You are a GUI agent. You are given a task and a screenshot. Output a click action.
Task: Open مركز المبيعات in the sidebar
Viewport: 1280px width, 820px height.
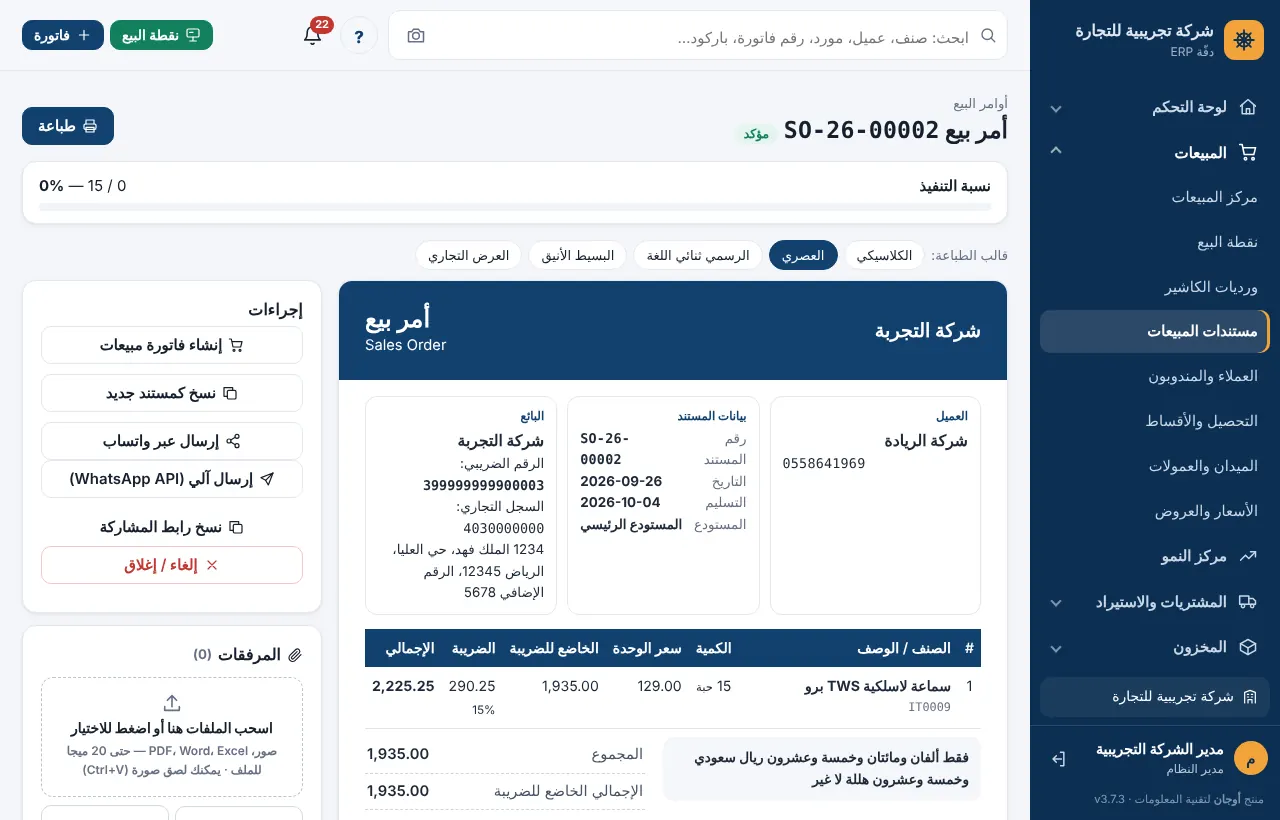click(1155, 197)
